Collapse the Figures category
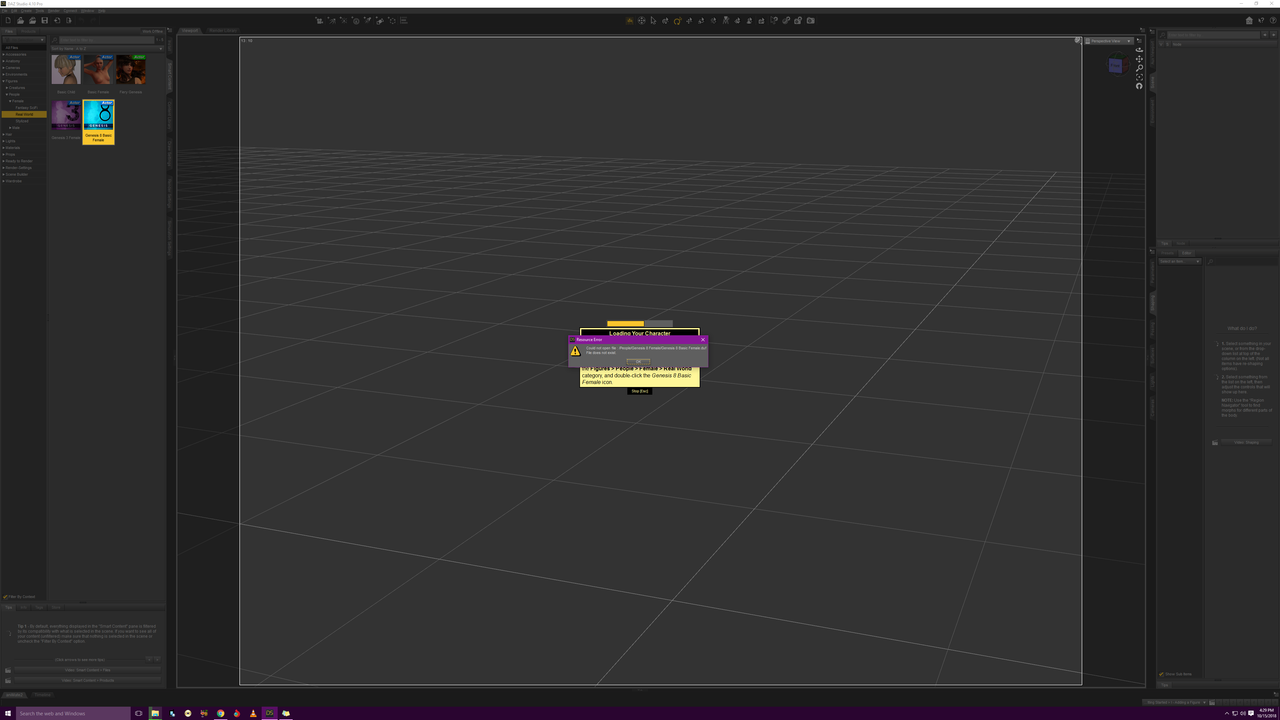1280x720 pixels. click(x=3, y=81)
